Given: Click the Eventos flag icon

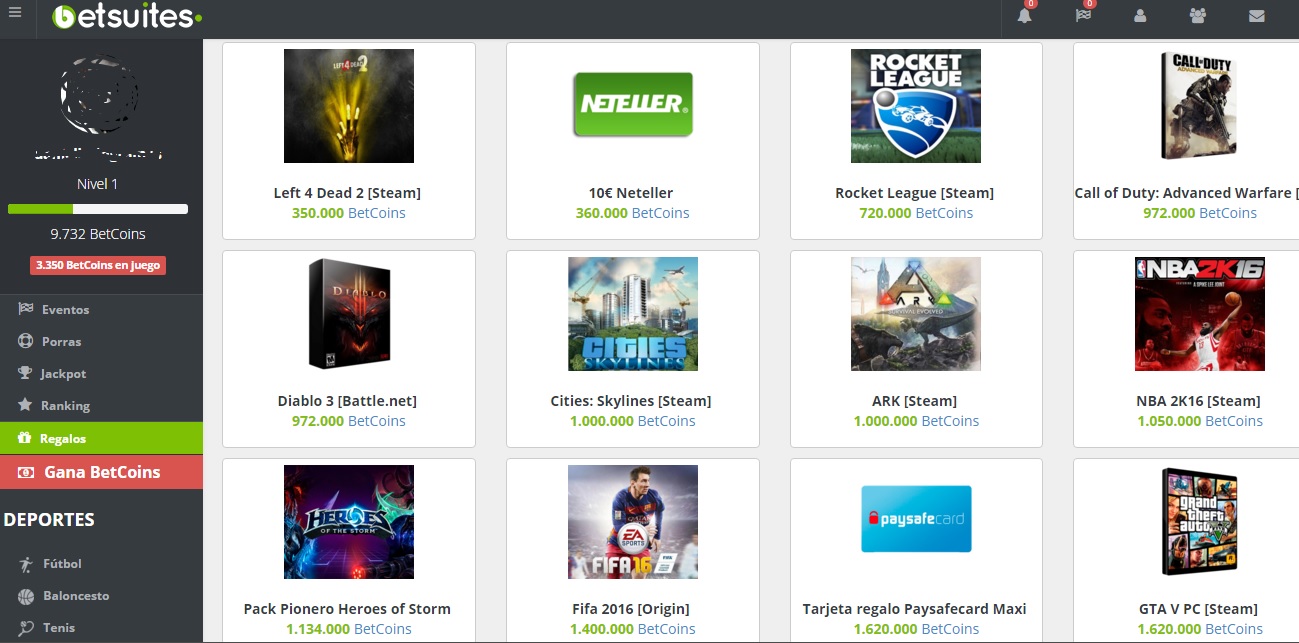Looking at the screenshot, I should [x=25, y=309].
